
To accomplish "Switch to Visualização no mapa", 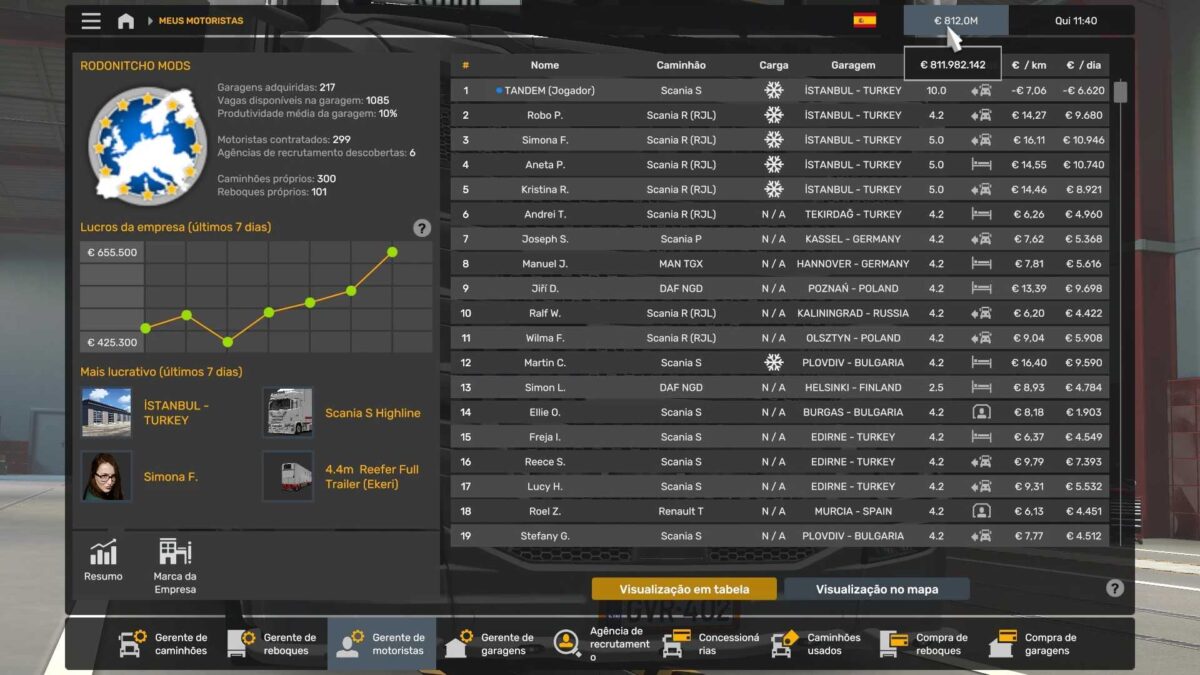I will click(x=876, y=589).
